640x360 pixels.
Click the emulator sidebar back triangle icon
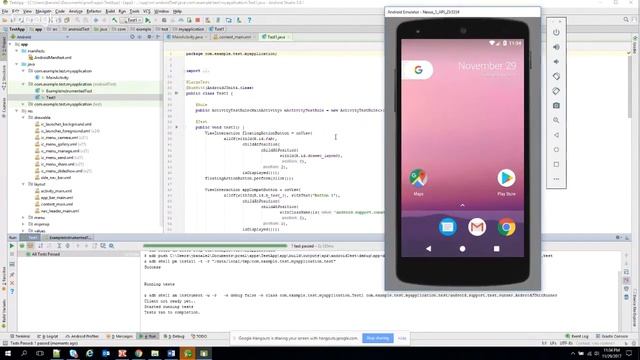click(556, 135)
